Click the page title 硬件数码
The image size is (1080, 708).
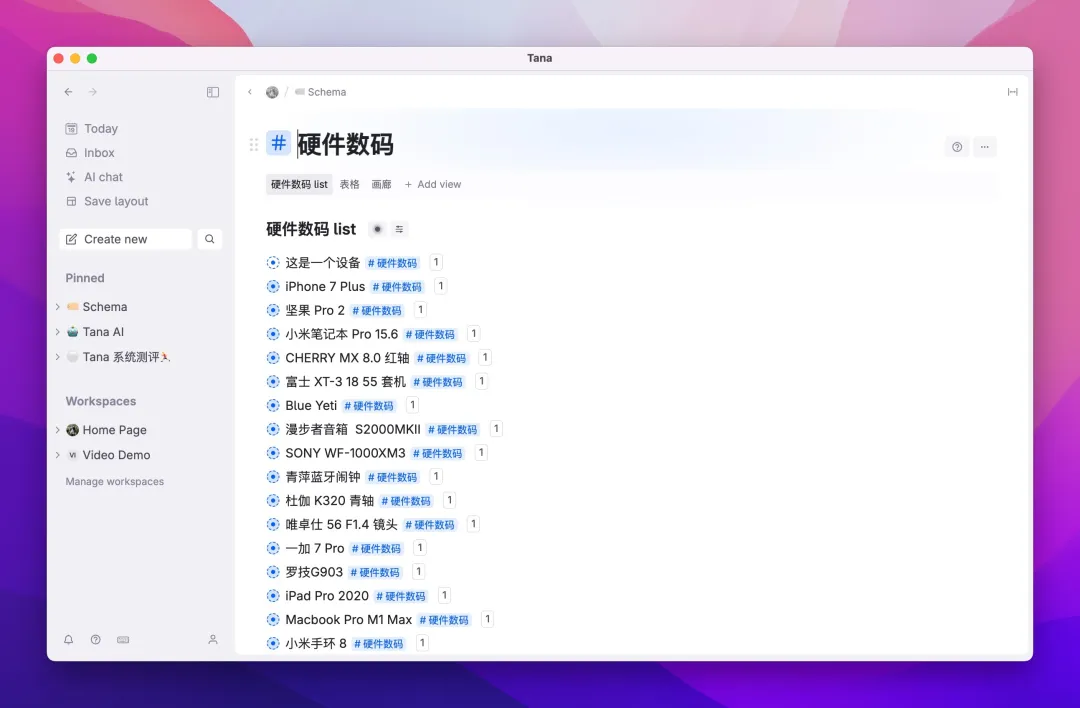click(x=345, y=144)
